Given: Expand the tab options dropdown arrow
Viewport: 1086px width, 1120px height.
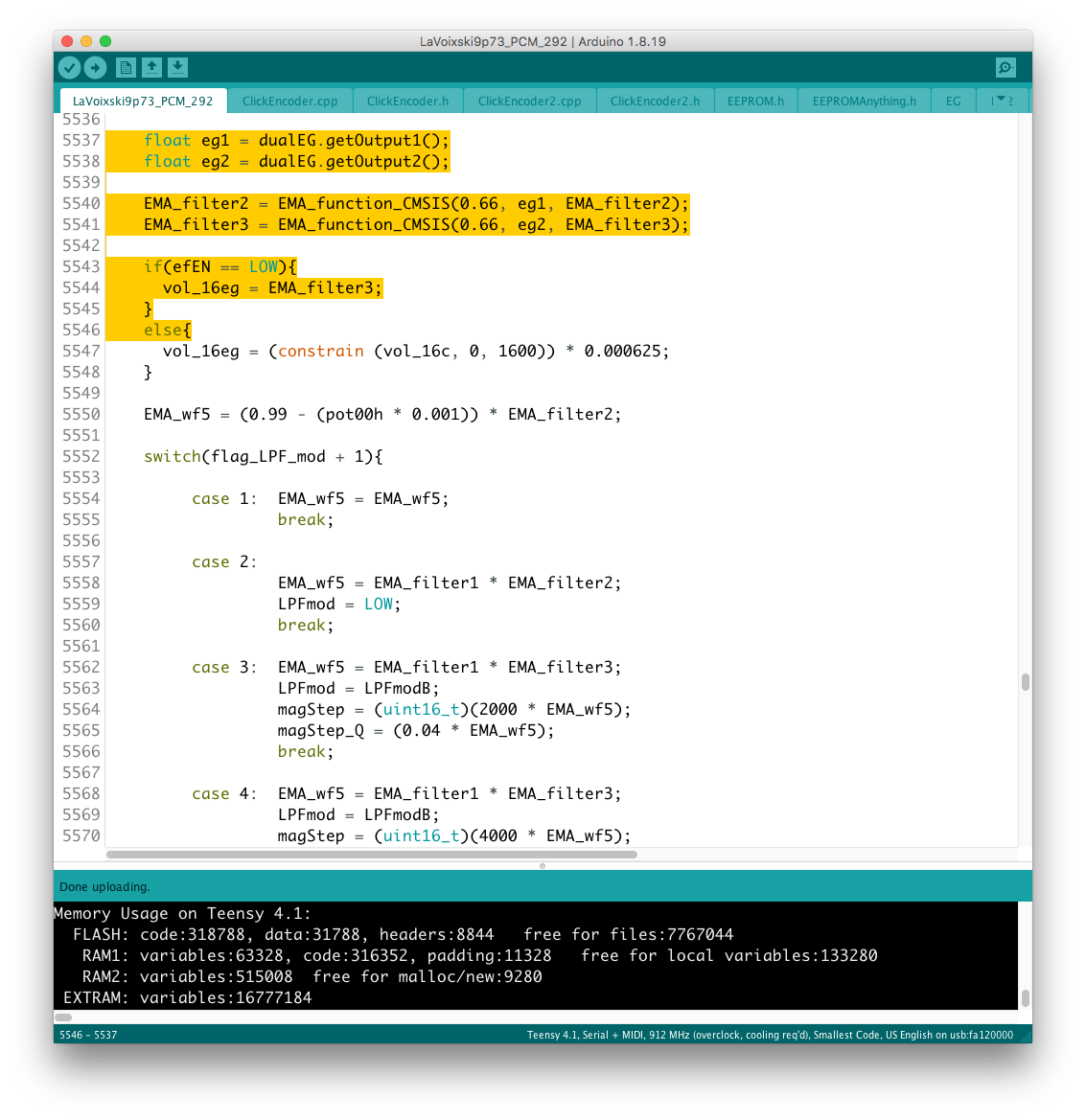Looking at the screenshot, I should point(1002,100).
